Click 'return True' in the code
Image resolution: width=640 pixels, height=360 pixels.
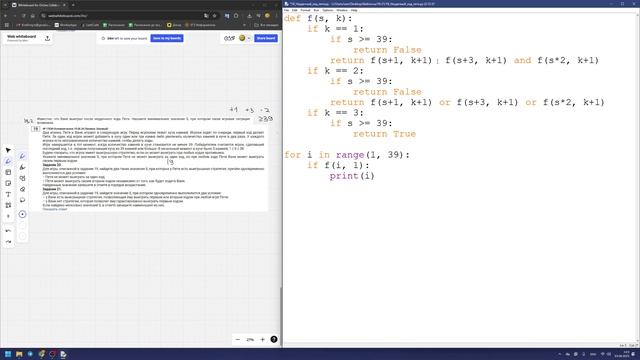coord(384,134)
